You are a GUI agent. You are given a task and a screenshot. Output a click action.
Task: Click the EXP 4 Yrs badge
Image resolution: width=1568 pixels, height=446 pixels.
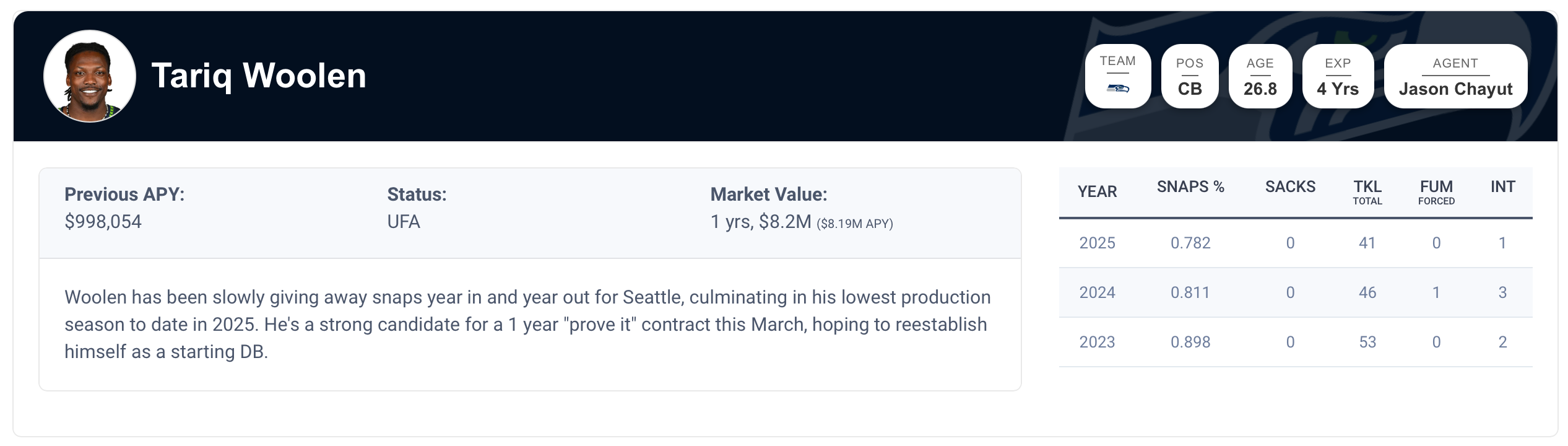click(1337, 77)
